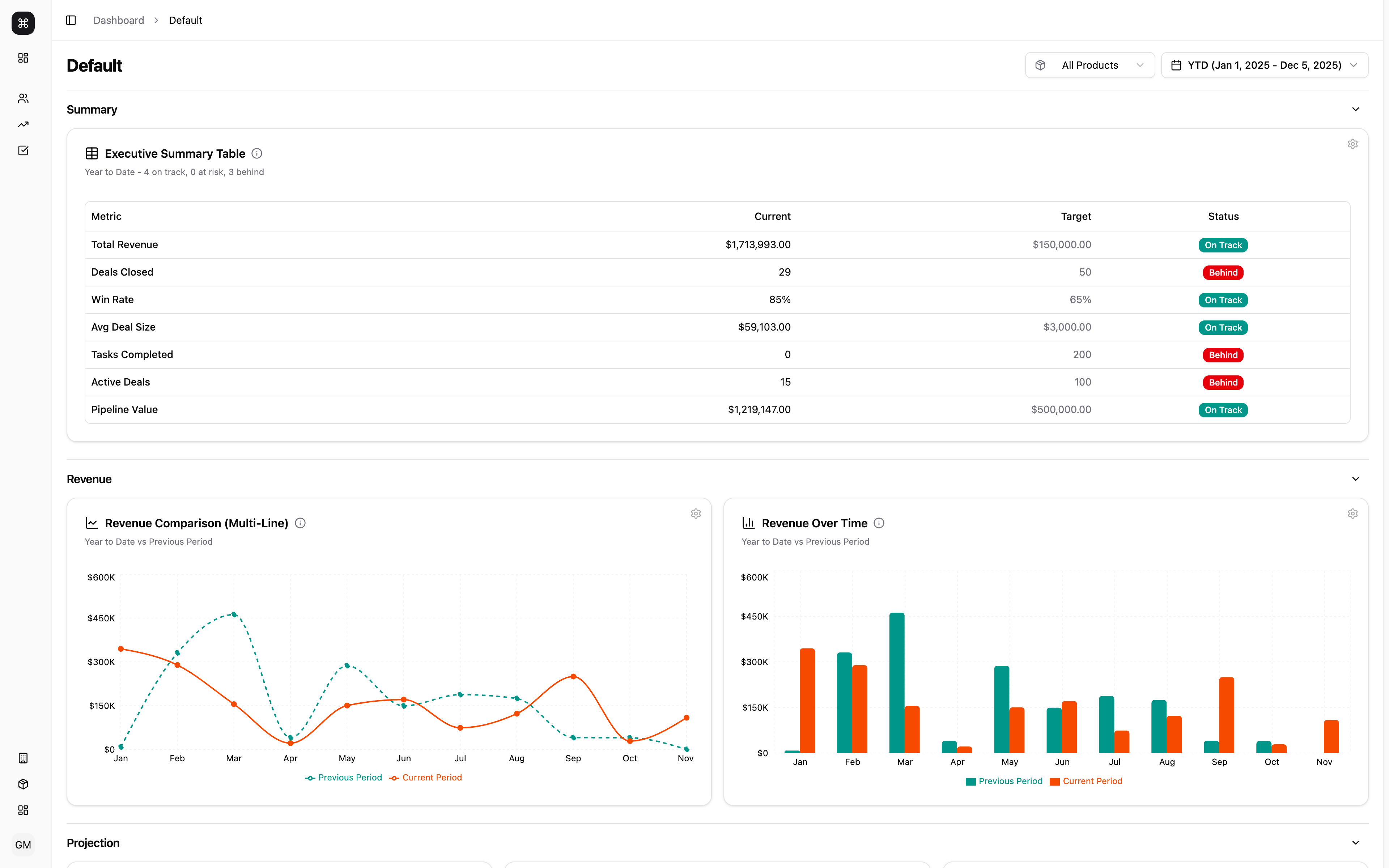
Task: Open the YTD date range dropdown
Action: pyautogui.click(x=1265, y=65)
